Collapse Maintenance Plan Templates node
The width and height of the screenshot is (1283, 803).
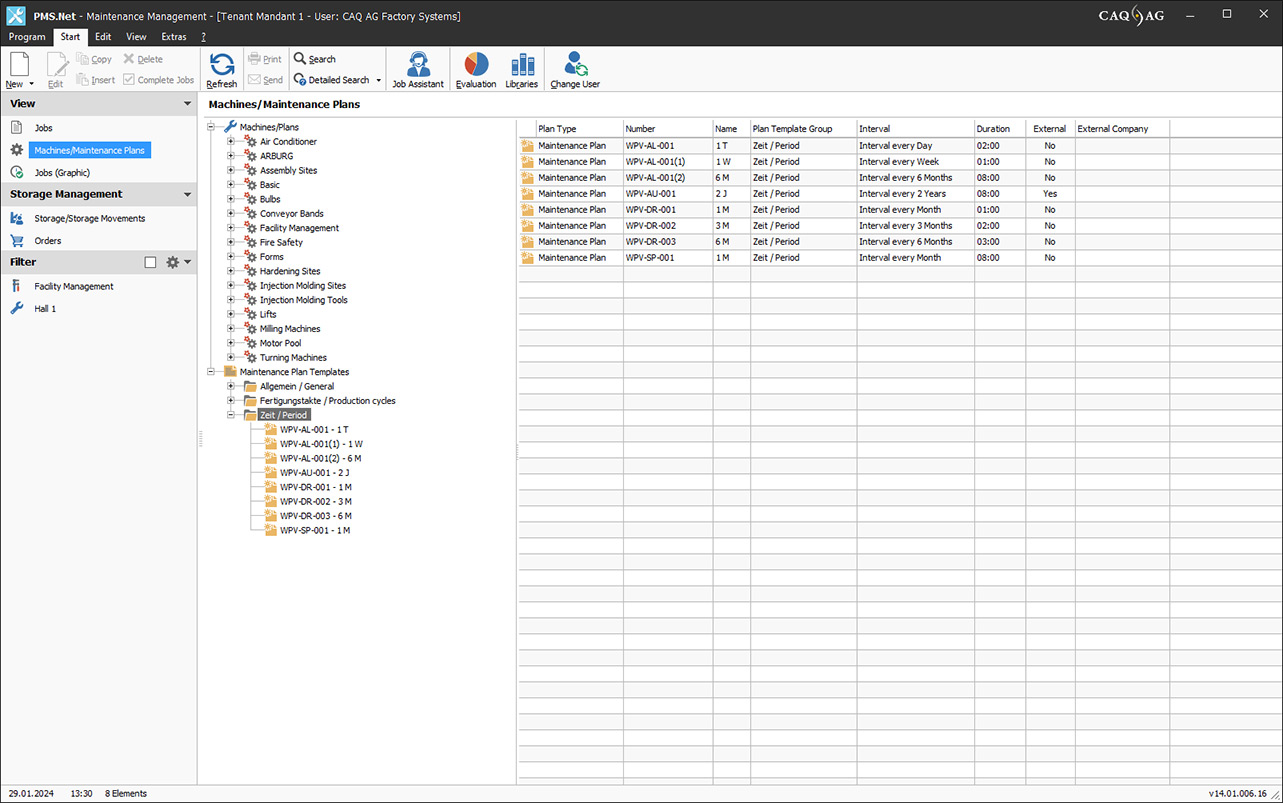(211, 372)
